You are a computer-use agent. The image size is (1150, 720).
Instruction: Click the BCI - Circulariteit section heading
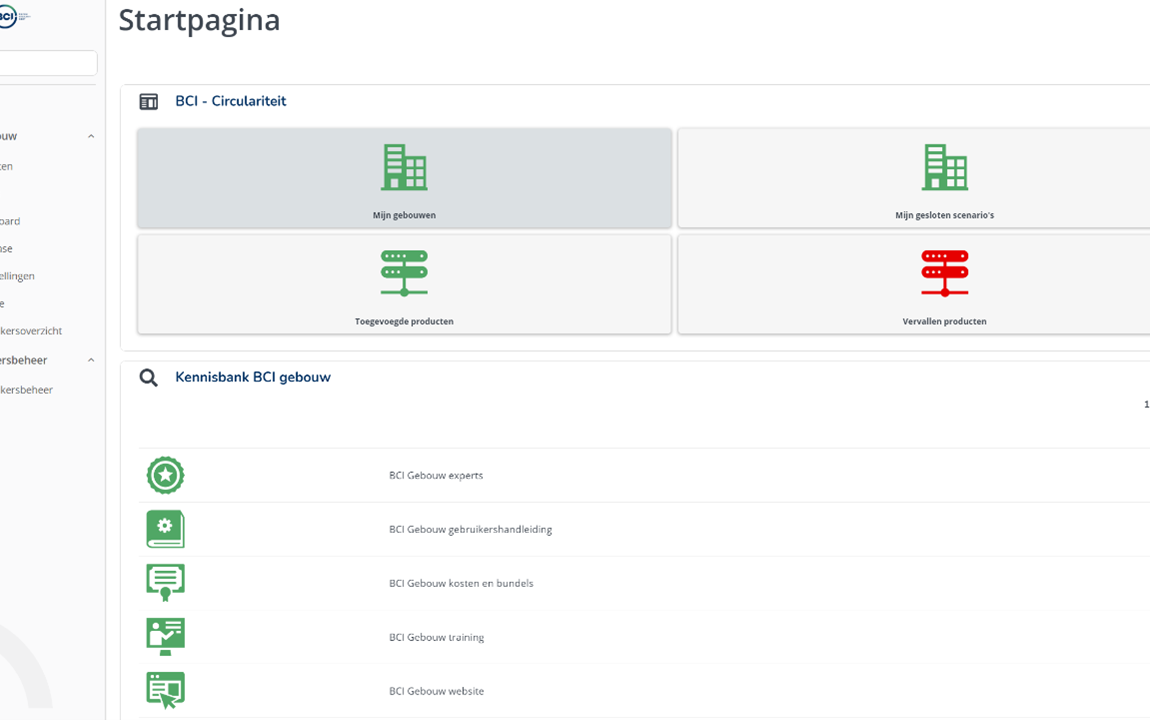[x=230, y=101]
